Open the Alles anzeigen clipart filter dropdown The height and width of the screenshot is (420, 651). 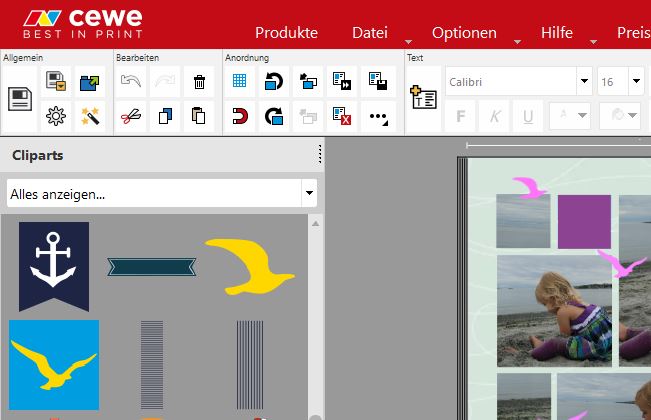click(x=162, y=193)
